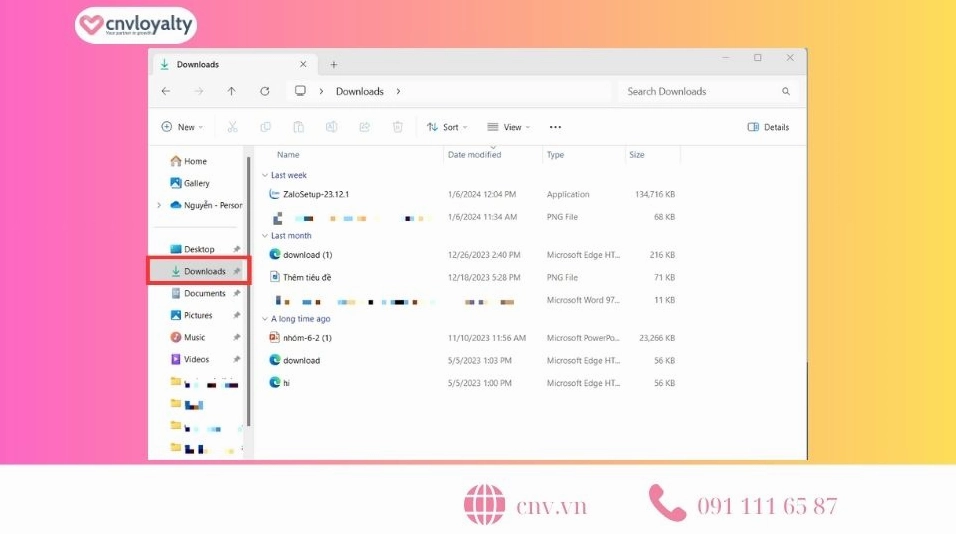Click the 11/10/2023 11:56 AM date cell
Screen dimensions: 956x534
tap(487, 338)
